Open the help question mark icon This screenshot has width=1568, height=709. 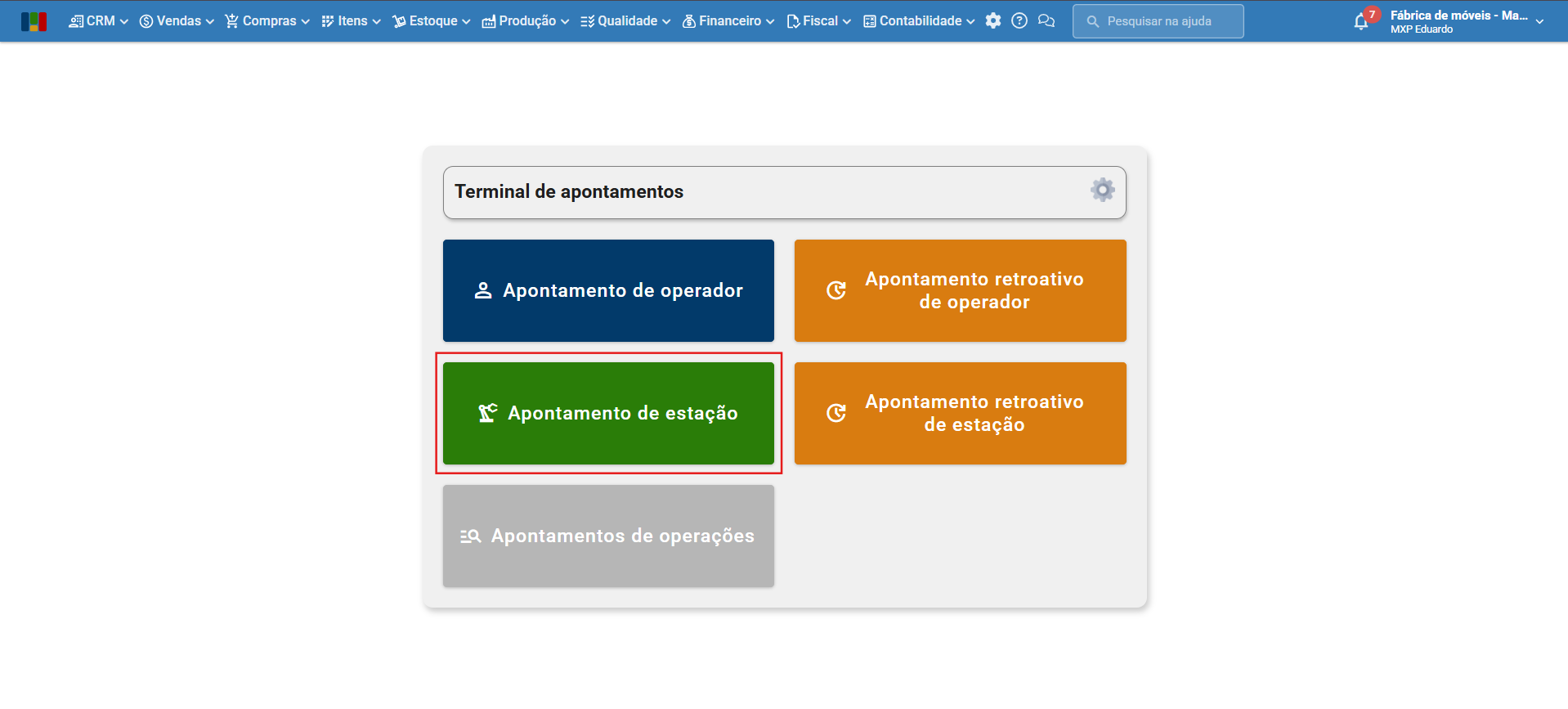click(x=1019, y=21)
